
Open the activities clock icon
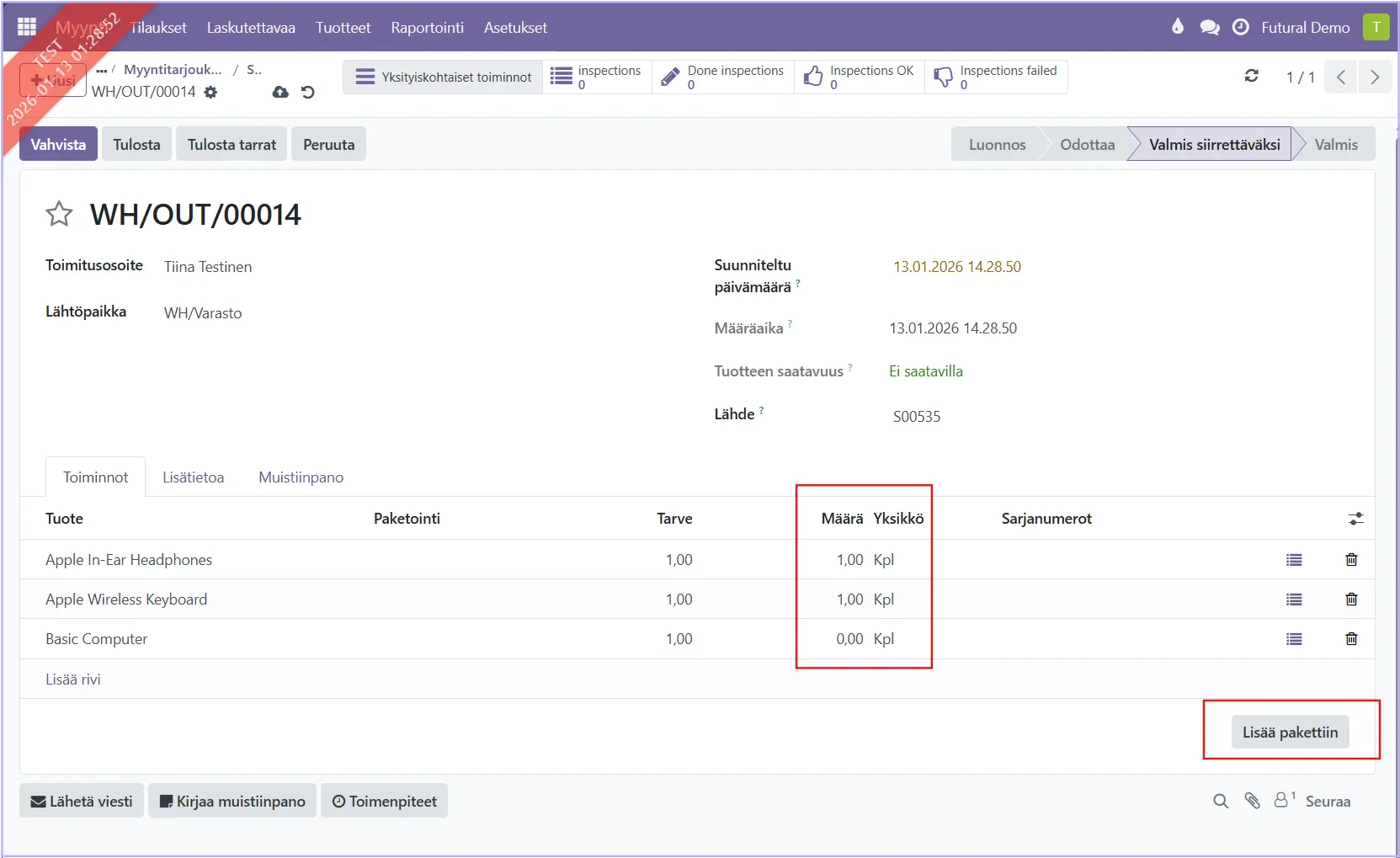[x=1240, y=27]
